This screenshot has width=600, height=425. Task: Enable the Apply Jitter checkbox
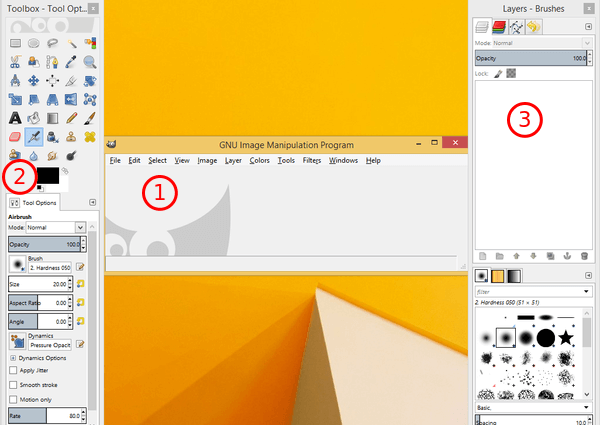(13, 370)
